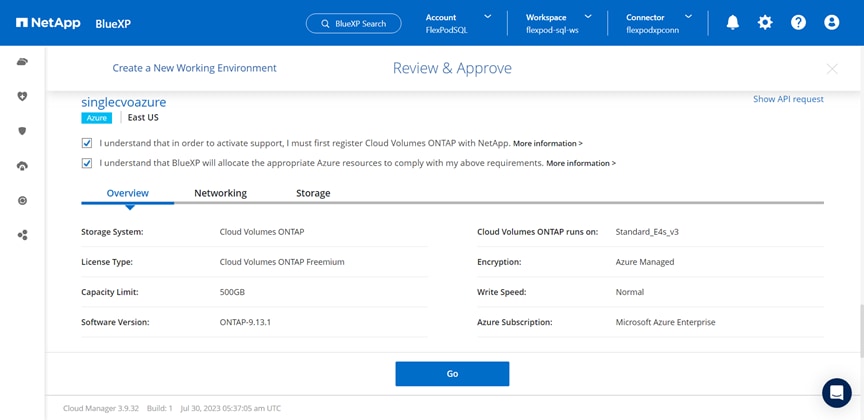
Task: Click the magnifier in BlueXP Search
Action: [x=325, y=24]
